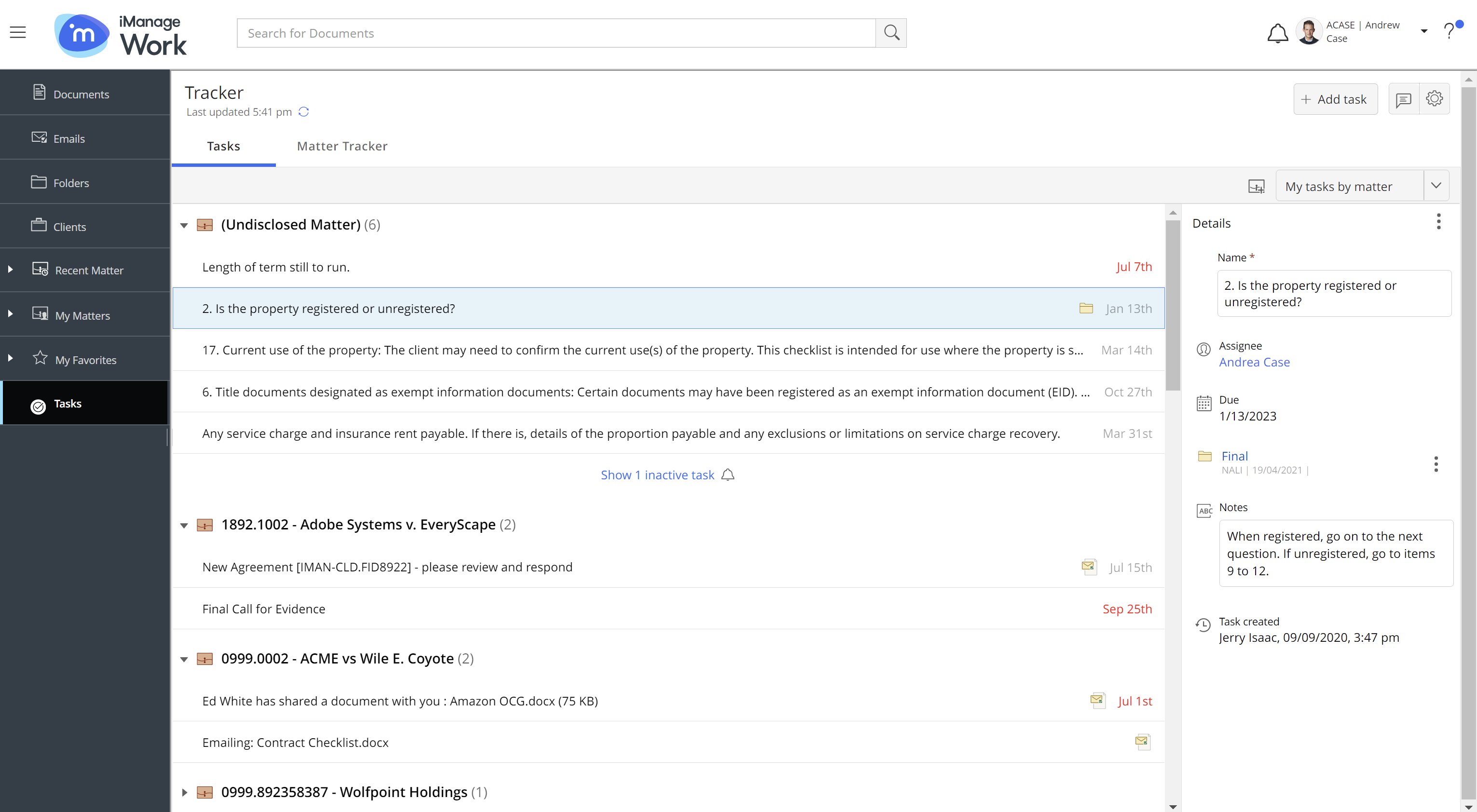Screen dimensions: 1477x812
Task: Open the help question mark icon
Action: click(1449, 31)
